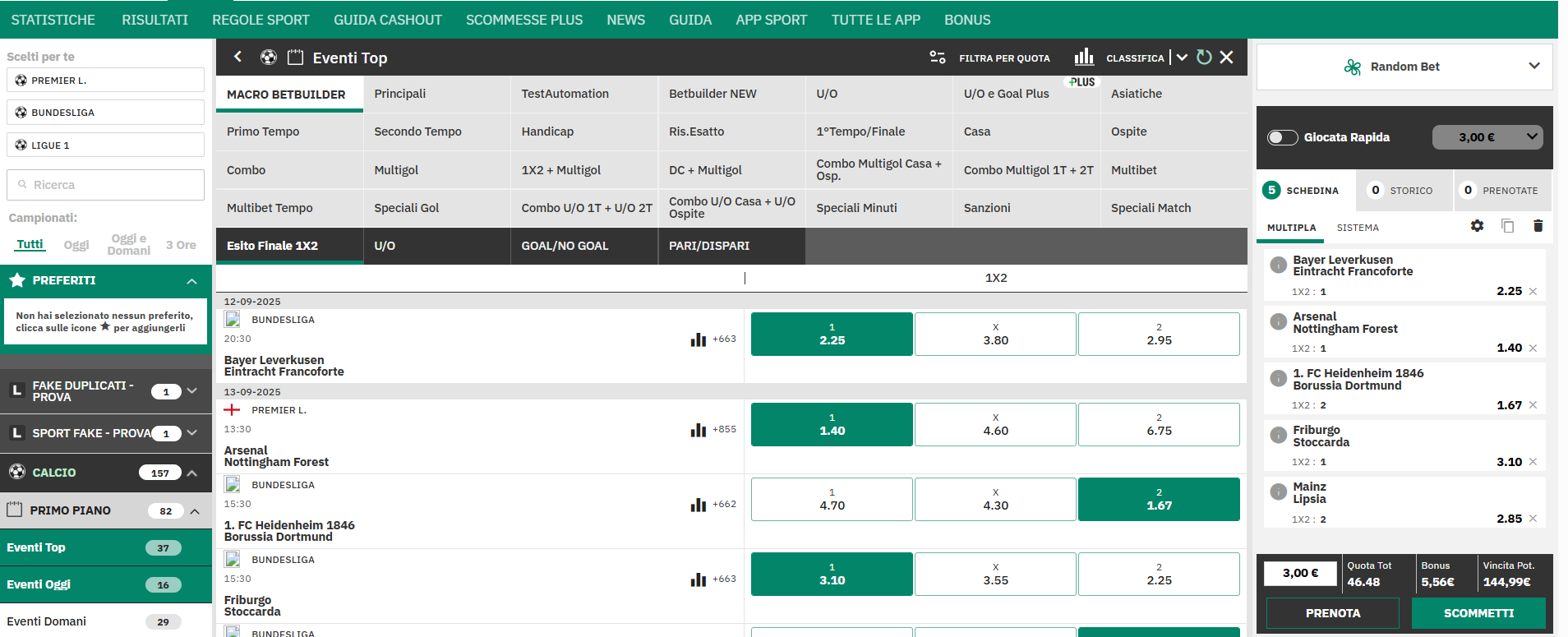The image size is (1568, 637).
Task: Click the copy betslip icon
Action: (x=1507, y=226)
